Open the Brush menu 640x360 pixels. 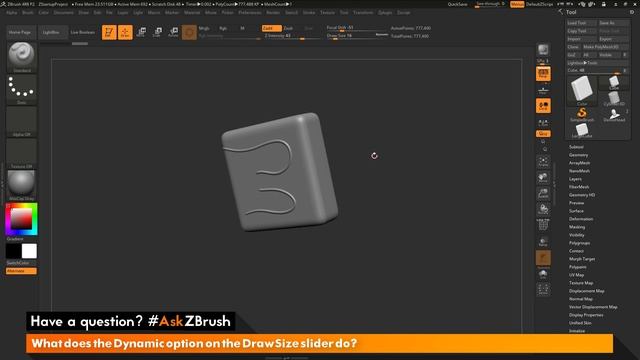point(28,13)
